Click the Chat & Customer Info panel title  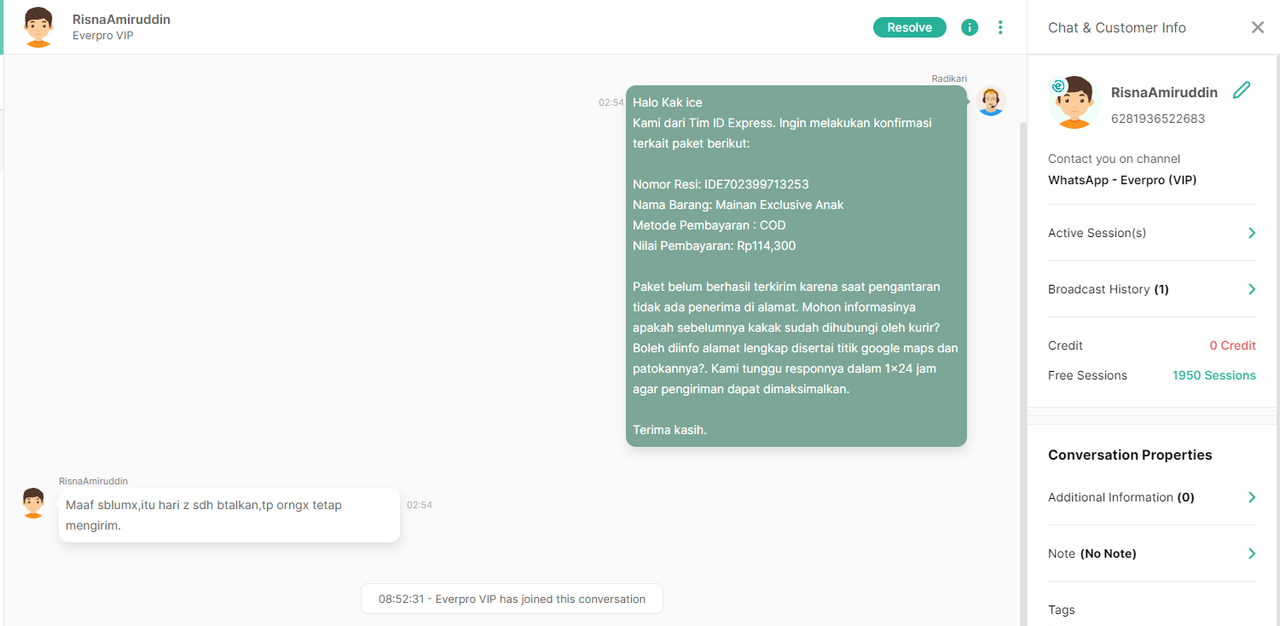click(1117, 28)
